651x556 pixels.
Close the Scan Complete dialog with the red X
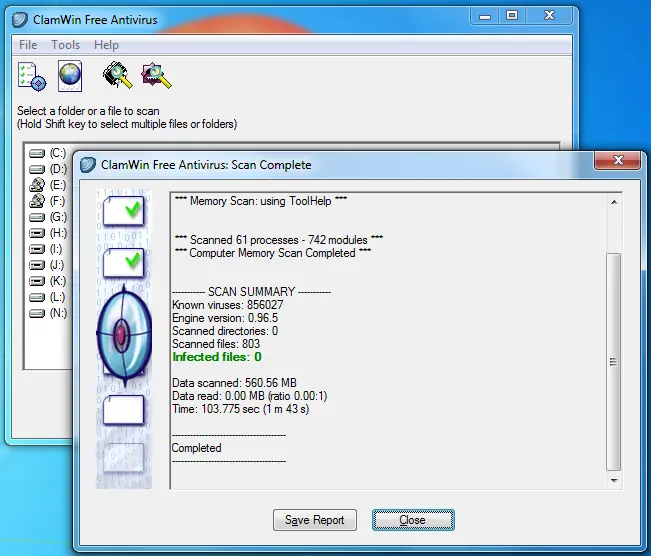(x=618, y=160)
